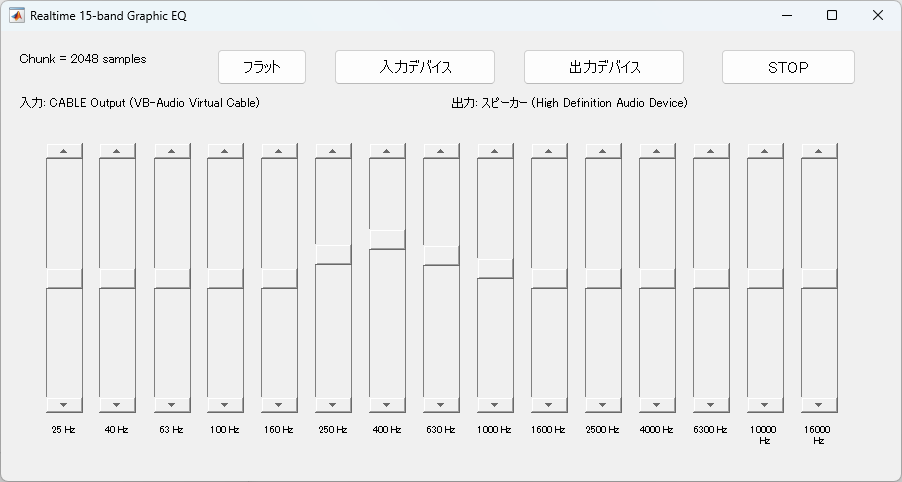Click the '1000 Hz' band label
902x482 pixels.
pos(494,430)
